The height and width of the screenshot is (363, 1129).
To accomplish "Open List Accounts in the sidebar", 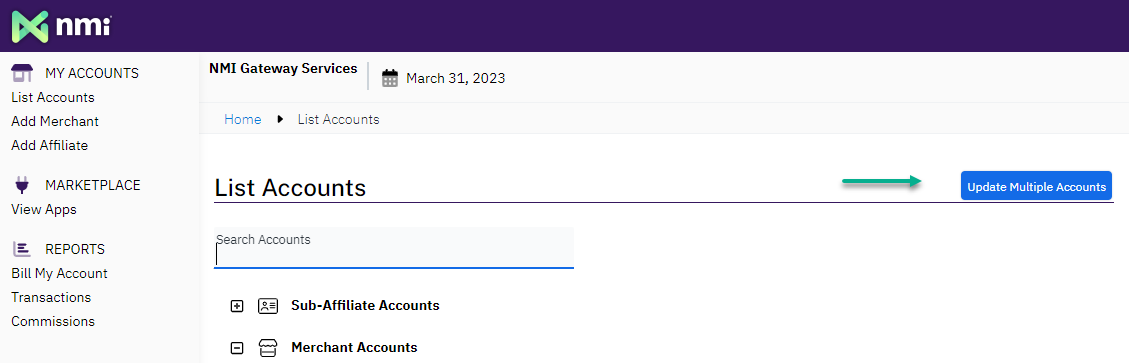I will pos(53,97).
